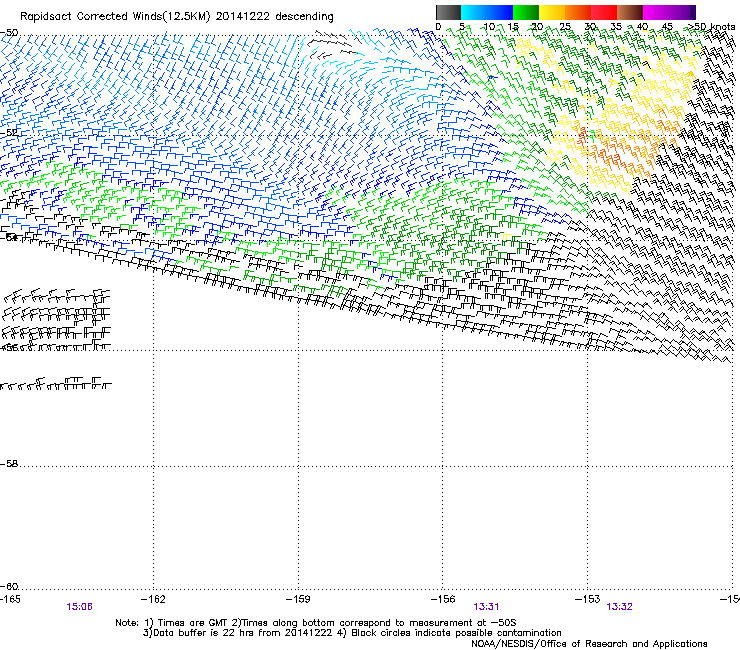Click the legend tick label '10'

[x=489, y=27]
